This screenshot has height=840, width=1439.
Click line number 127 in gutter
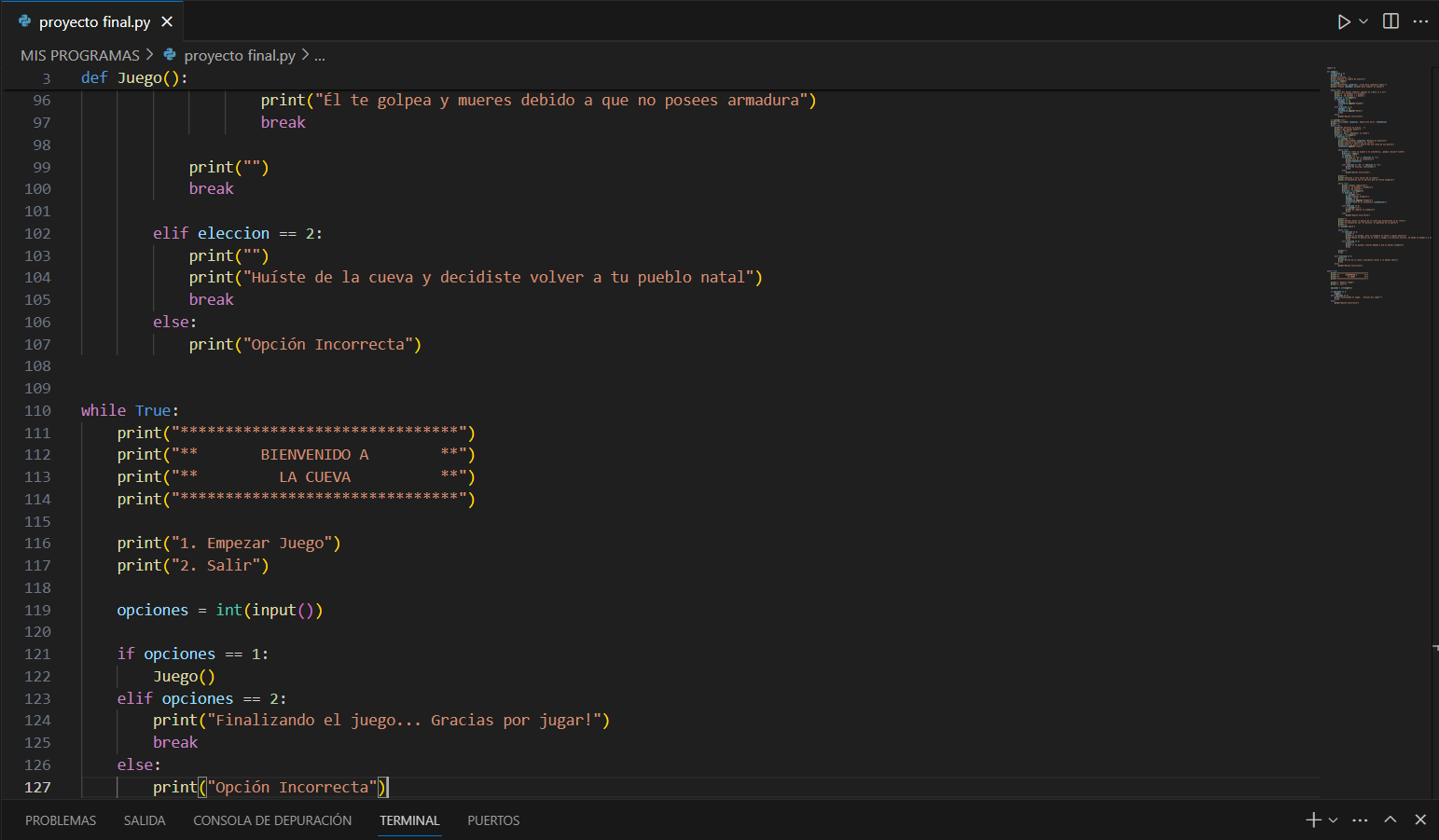(x=37, y=787)
